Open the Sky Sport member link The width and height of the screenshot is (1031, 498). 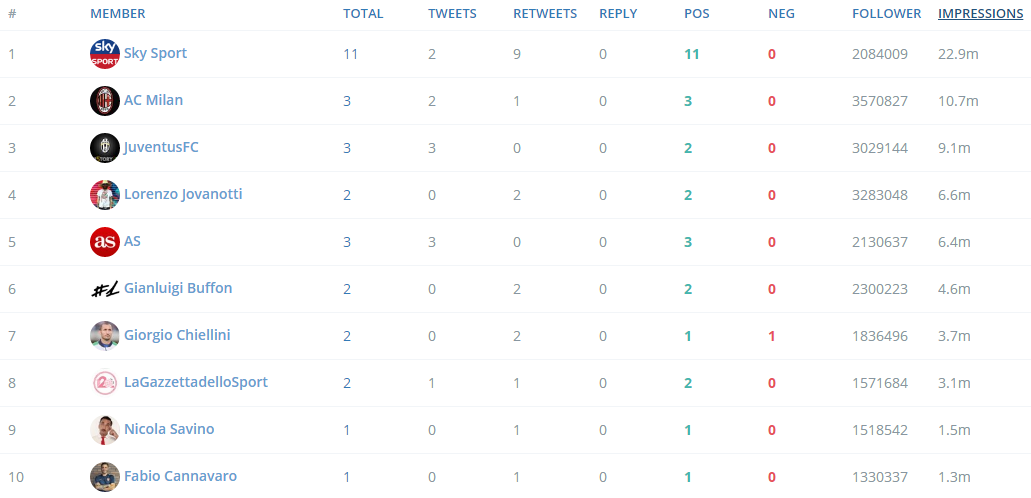coord(155,53)
